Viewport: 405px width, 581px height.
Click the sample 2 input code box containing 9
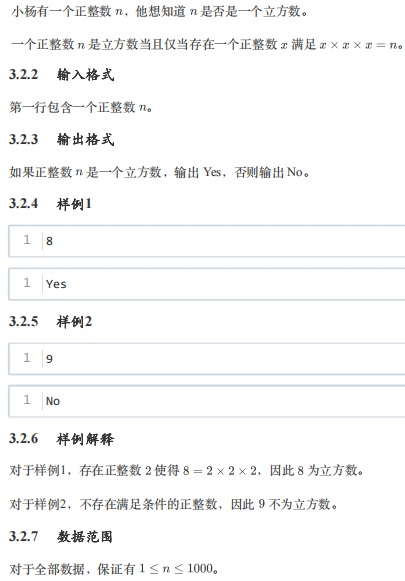tap(207, 359)
